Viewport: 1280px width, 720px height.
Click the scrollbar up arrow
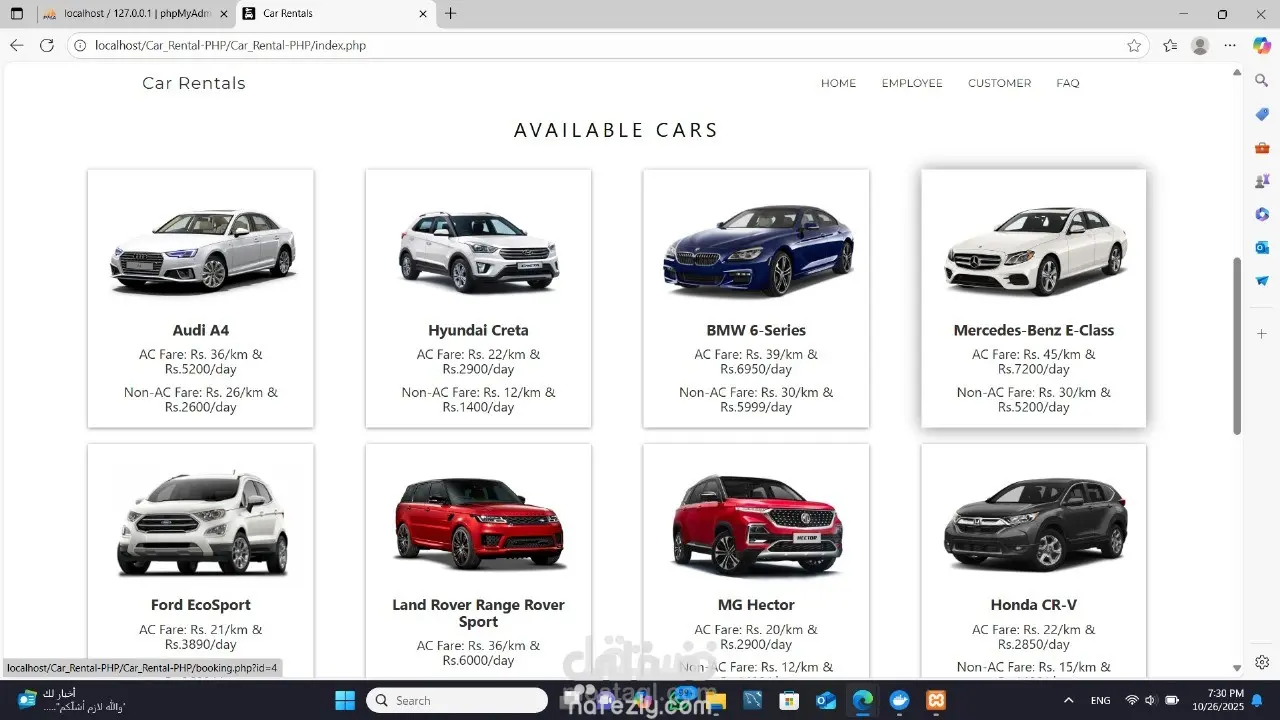pos(1237,72)
